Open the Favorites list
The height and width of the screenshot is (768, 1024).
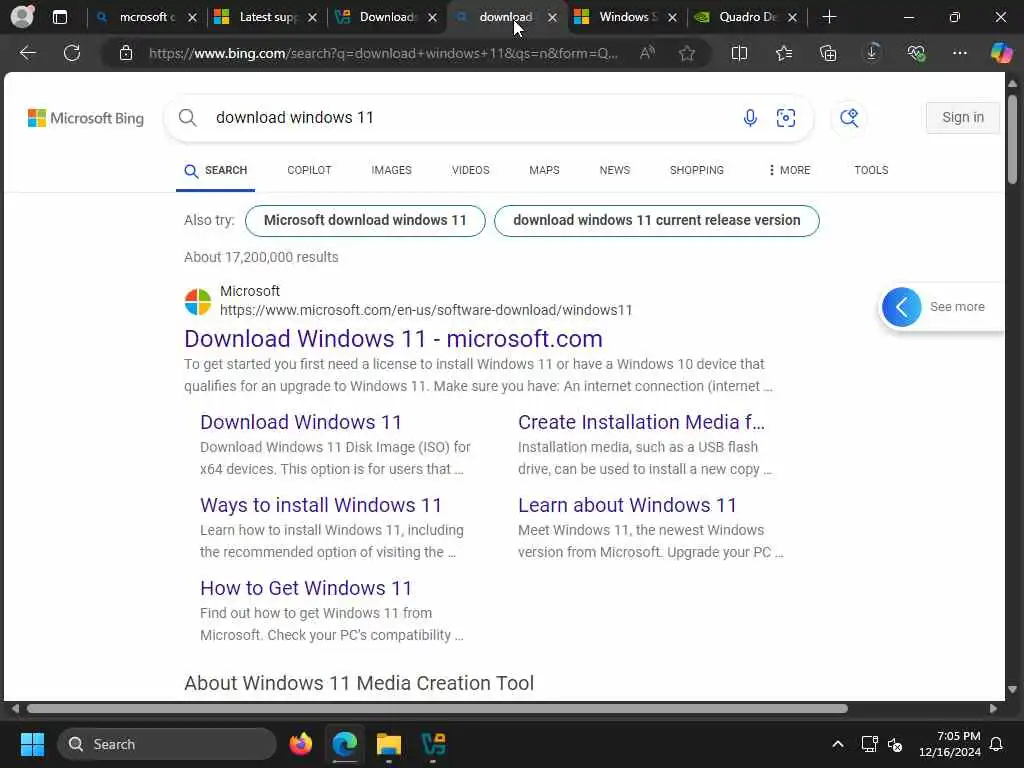click(x=784, y=53)
